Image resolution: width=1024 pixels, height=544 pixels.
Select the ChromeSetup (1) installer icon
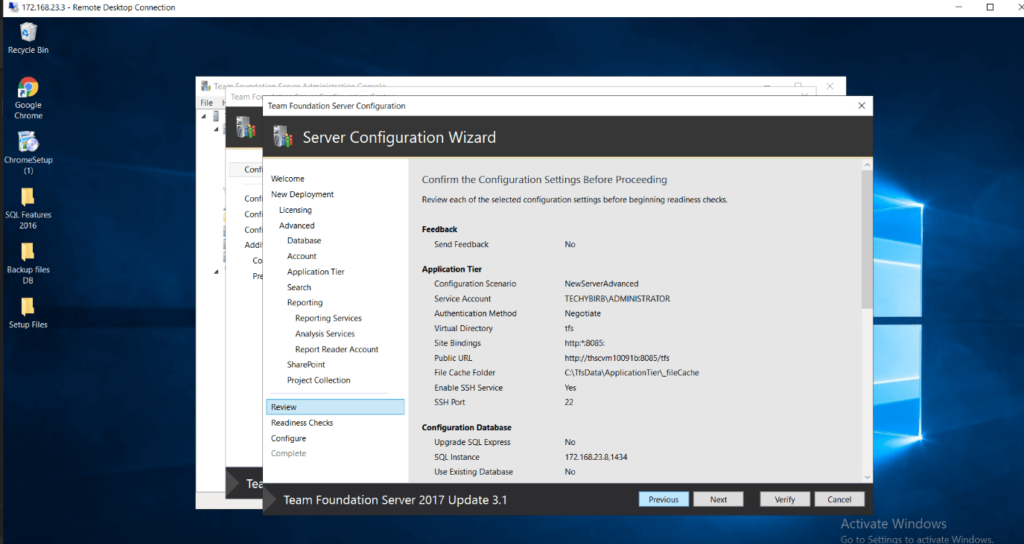click(28, 153)
